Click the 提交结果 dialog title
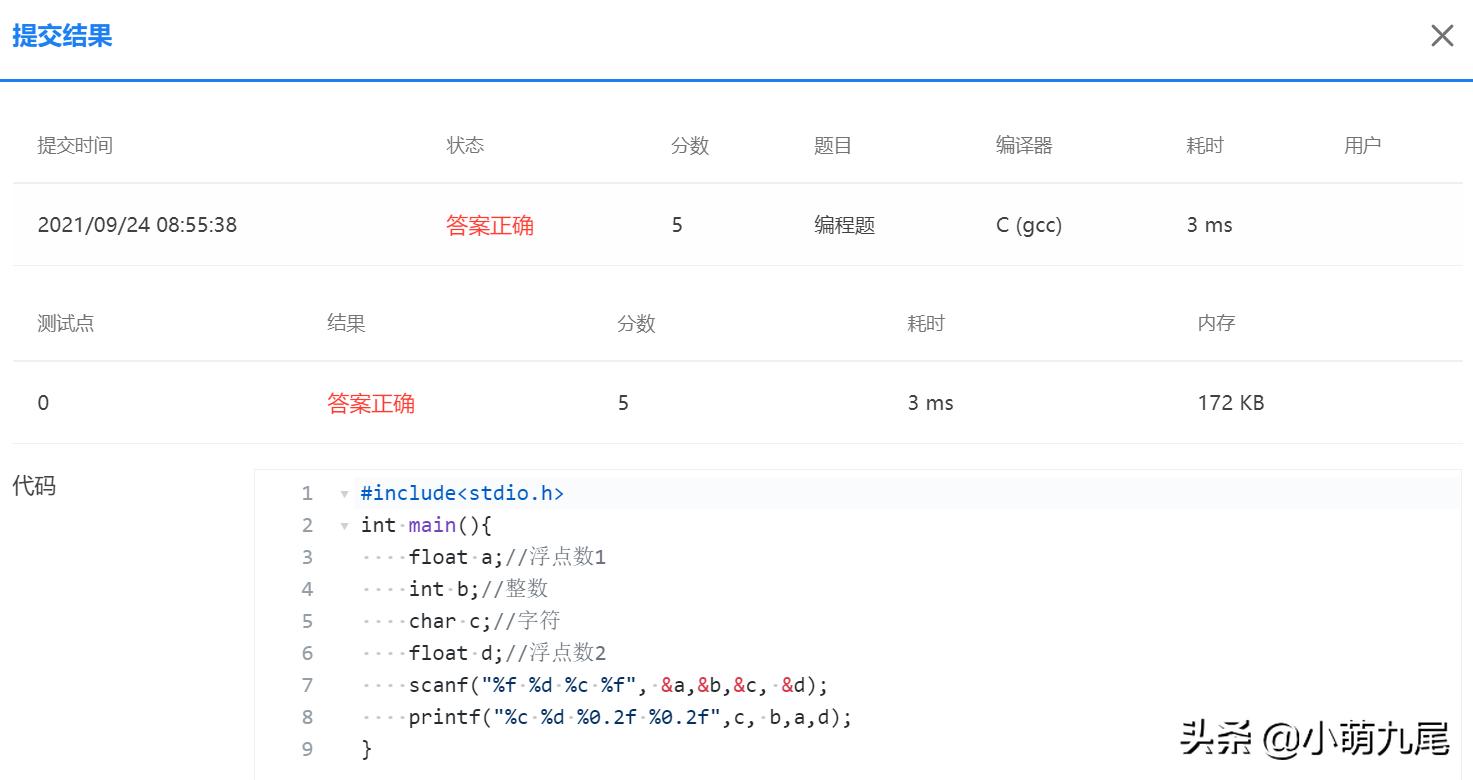The image size is (1473, 780). click(x=62, y=36)
